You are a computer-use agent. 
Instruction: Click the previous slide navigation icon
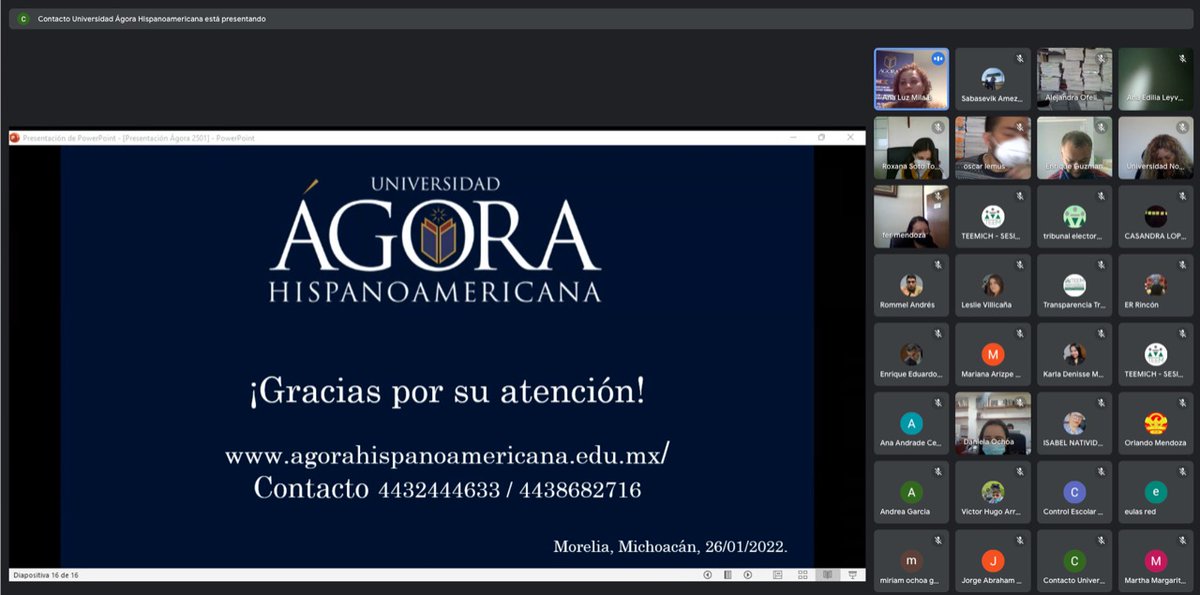coord(707,575)
